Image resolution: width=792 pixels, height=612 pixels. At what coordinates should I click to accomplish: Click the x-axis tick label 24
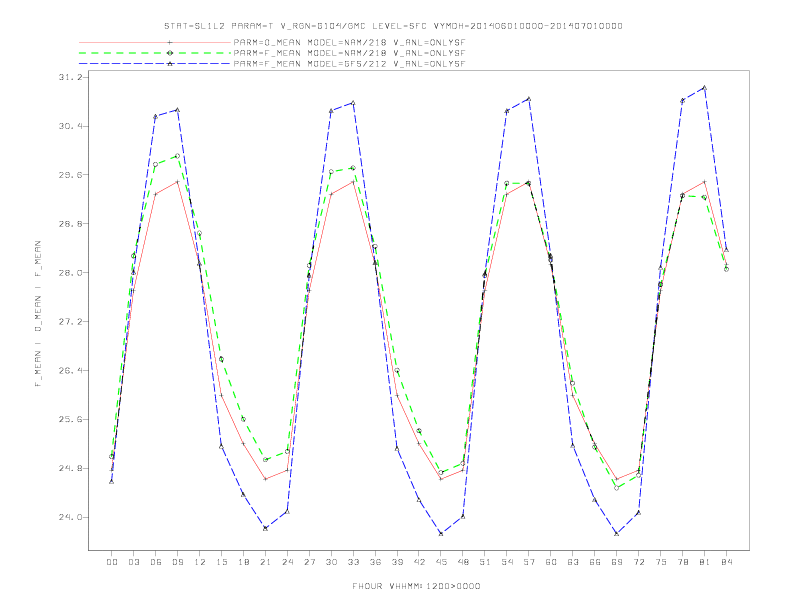click(287, 562)
